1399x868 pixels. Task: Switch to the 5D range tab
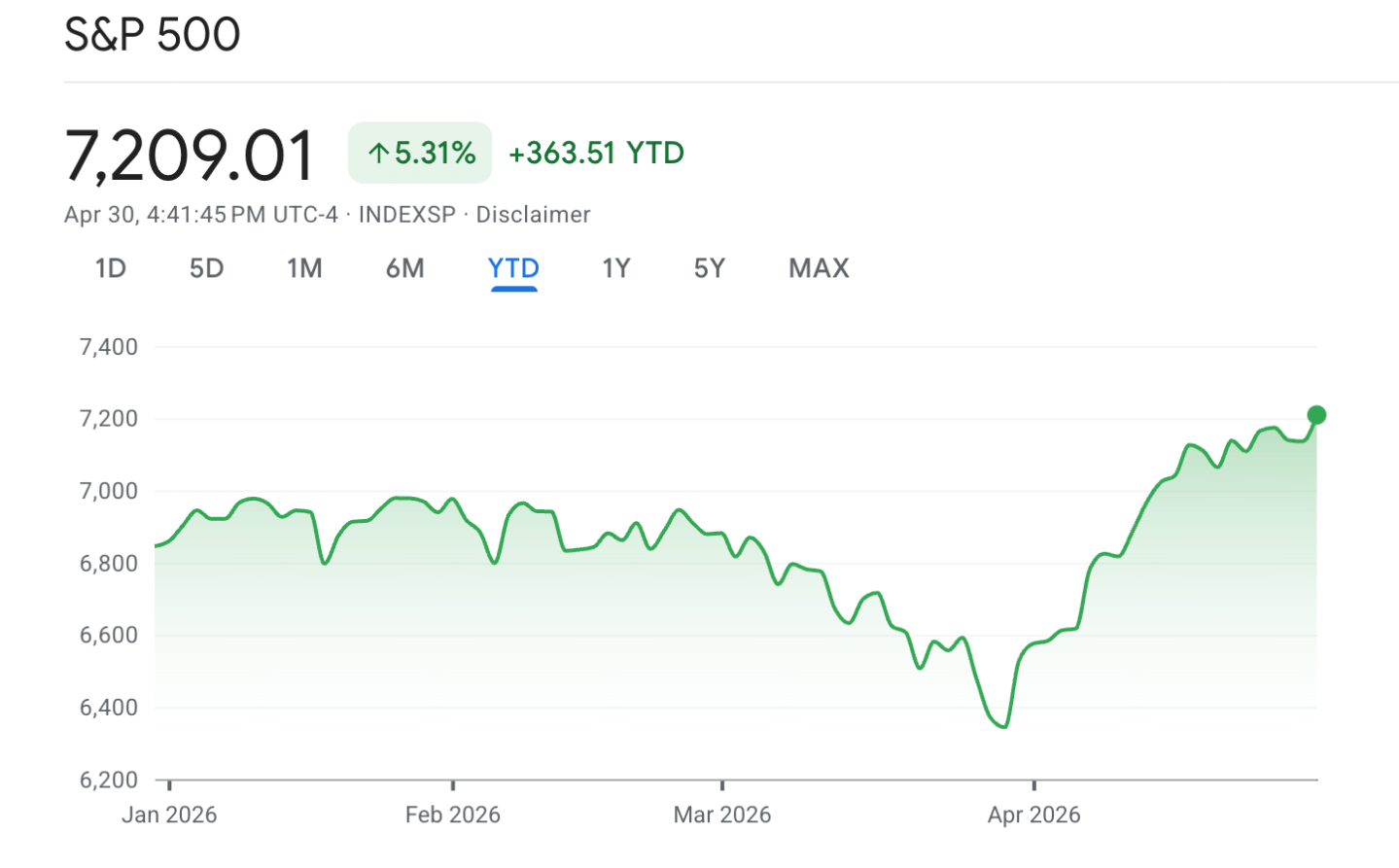(x=206, y=268)
